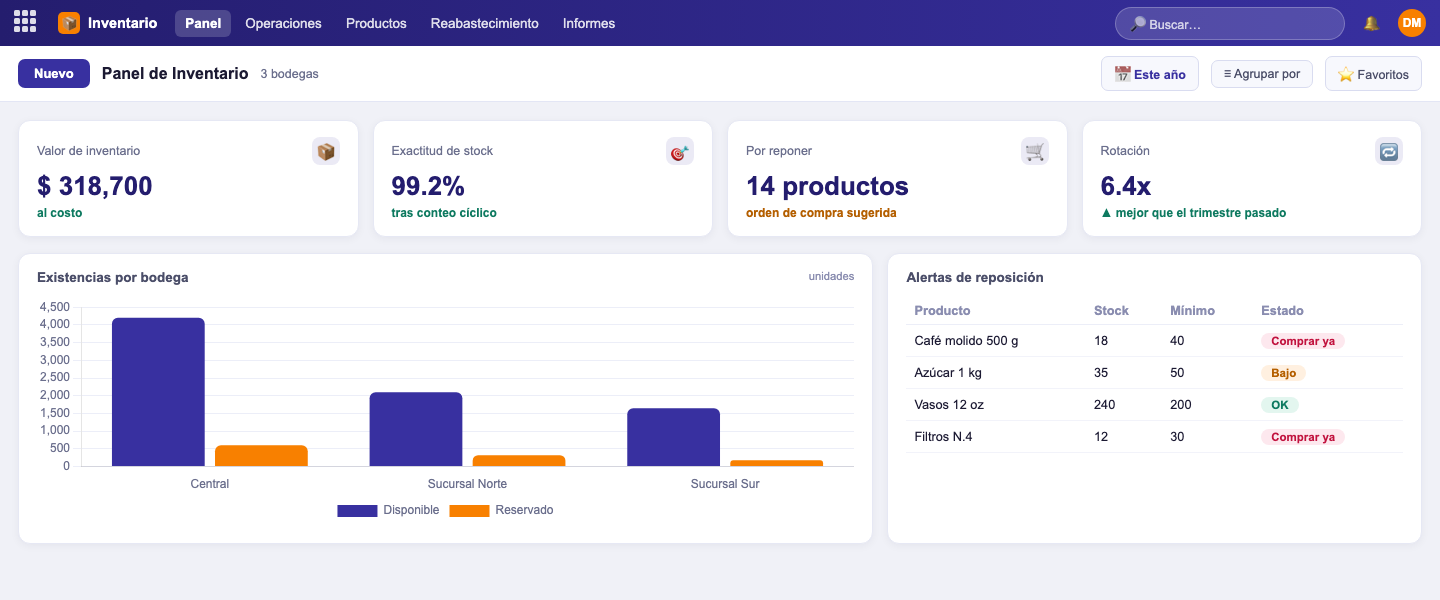
Task: Click the Inventario app title
Action: coord(122,23)
